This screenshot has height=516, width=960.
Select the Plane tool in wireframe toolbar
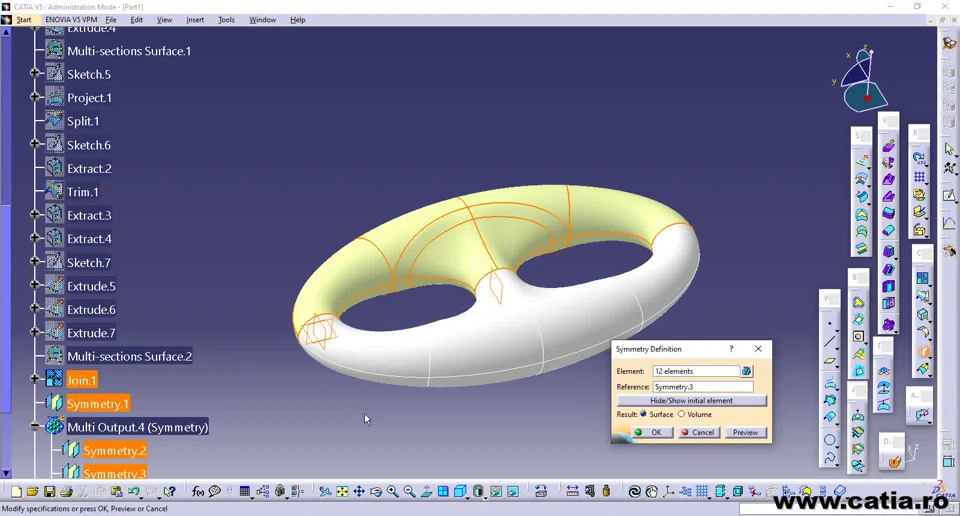click(x=830, y=361)
